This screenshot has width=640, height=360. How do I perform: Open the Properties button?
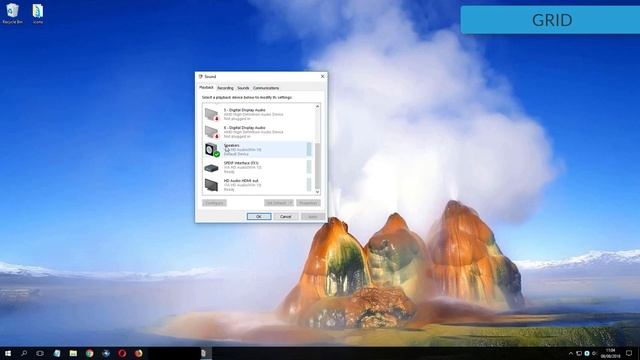(x=308, y=203)
